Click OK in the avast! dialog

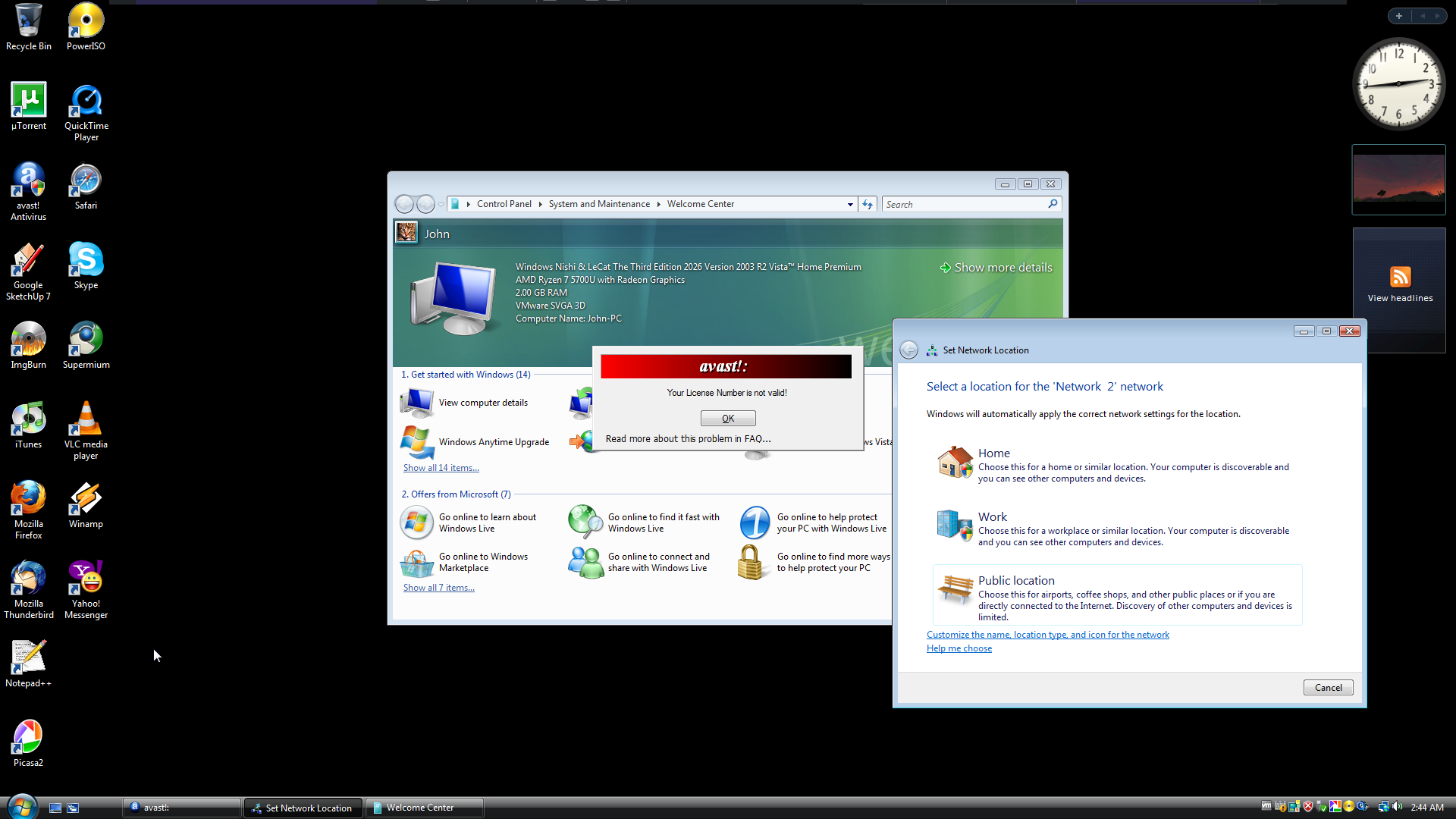pyautogui.click(x=728, y=419)
